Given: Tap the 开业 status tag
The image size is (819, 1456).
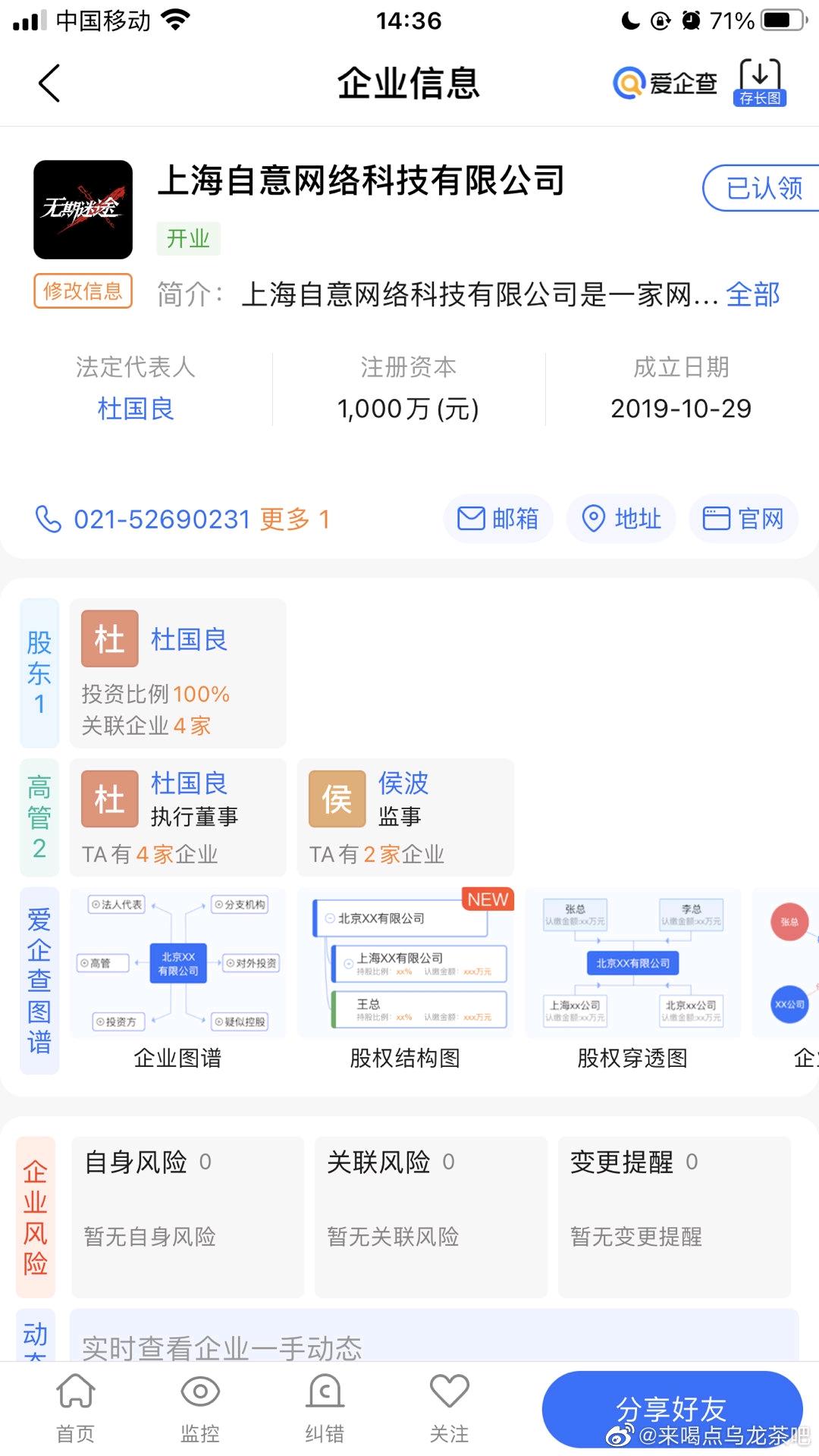Looking at the screenshot, I should (188, 239).
